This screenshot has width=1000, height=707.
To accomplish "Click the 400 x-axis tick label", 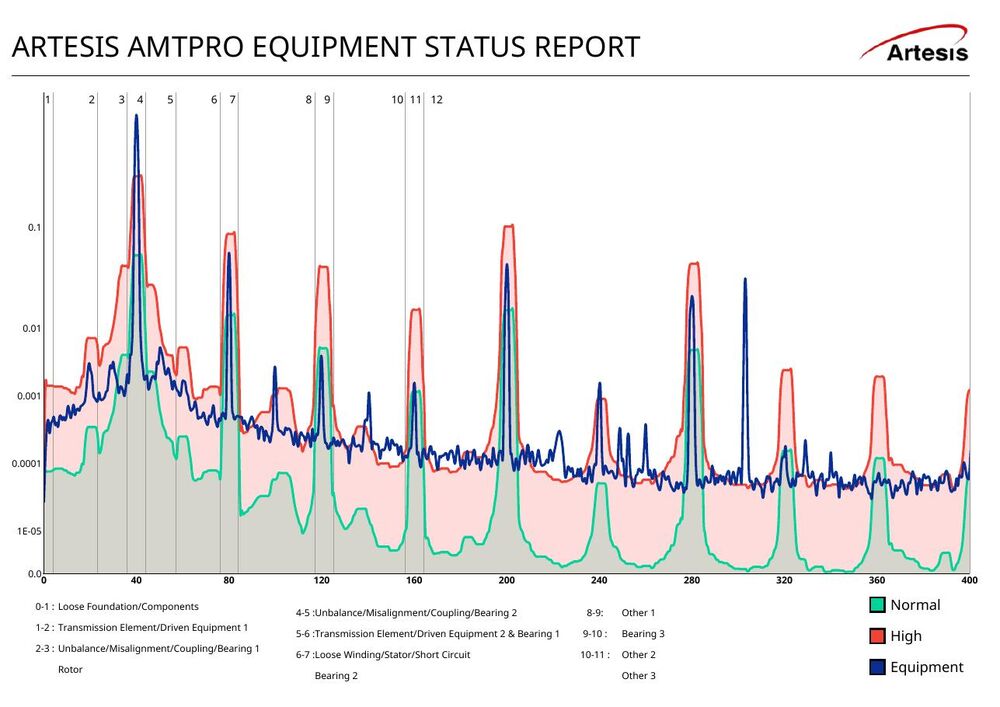I will click(969, 580).
